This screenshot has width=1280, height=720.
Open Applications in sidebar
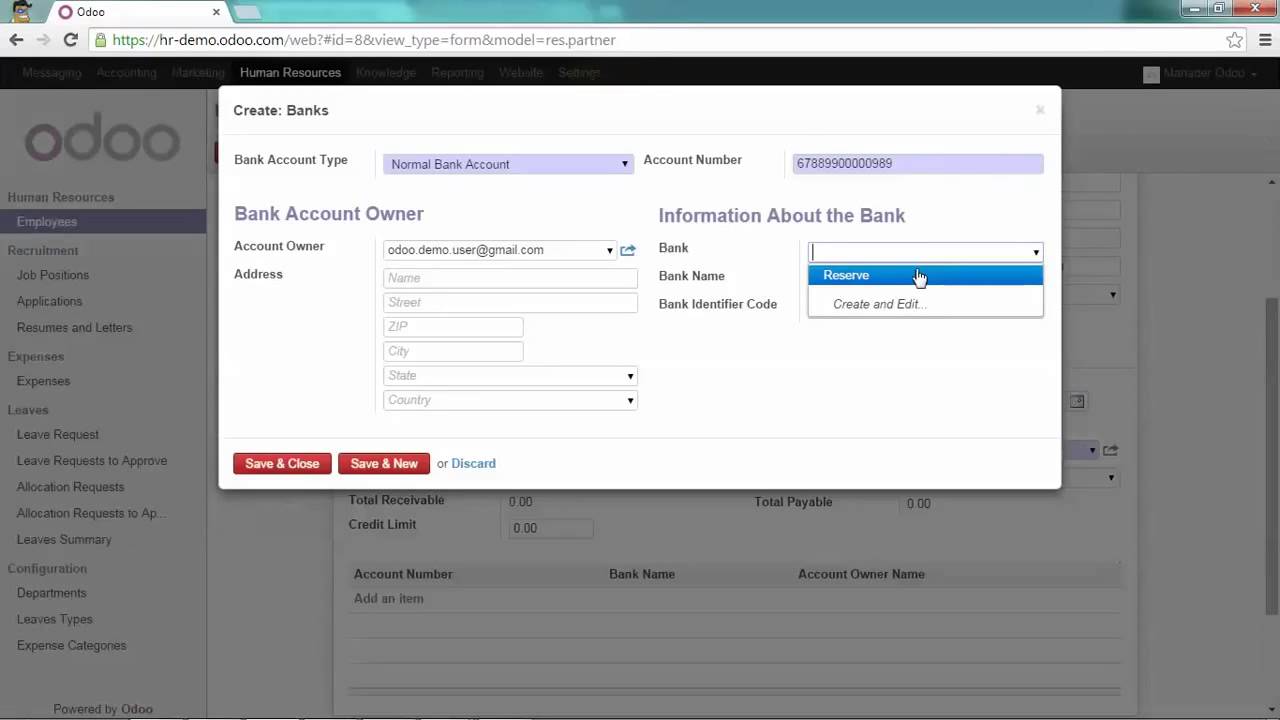(x=49, y=301)
